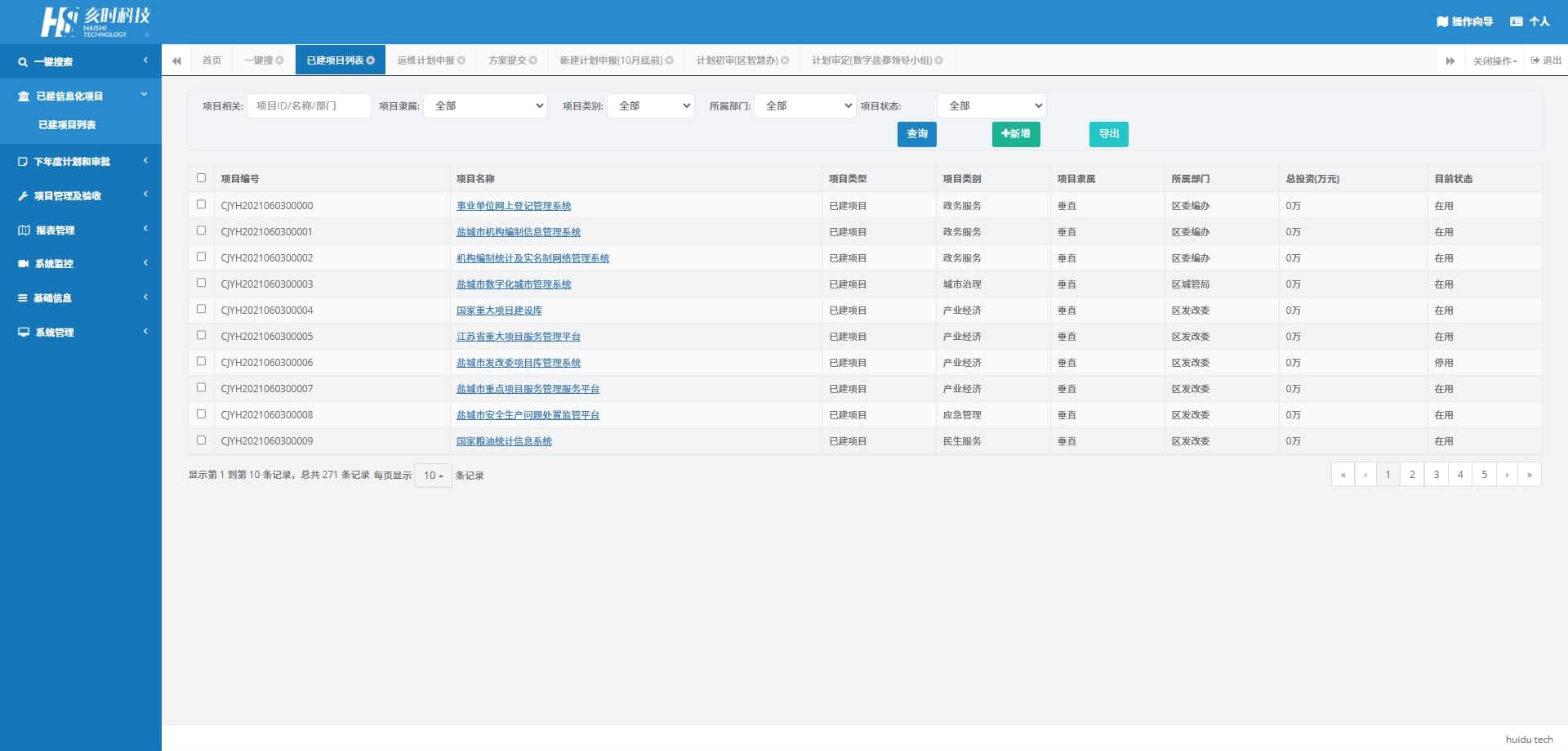Close the 方案提交 tab with its X icon
1568x751 pixels.
click(x=533, y=60)
